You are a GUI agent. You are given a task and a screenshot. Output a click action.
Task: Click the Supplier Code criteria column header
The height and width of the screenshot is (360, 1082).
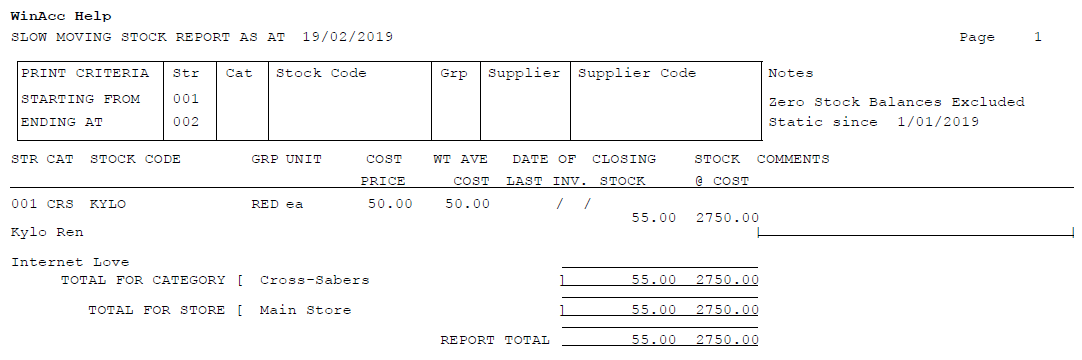(x=637, y=73)
